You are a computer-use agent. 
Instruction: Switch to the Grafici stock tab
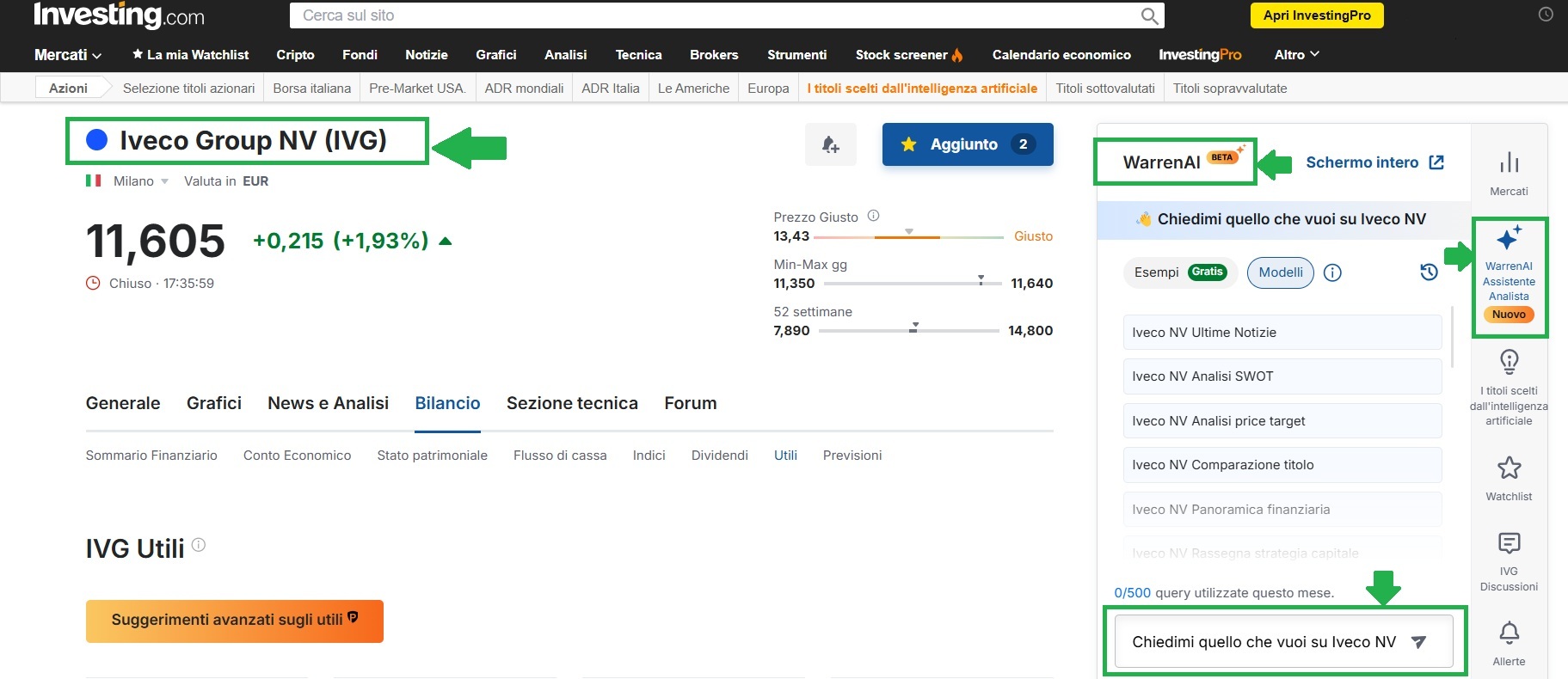tap(214, 403)
